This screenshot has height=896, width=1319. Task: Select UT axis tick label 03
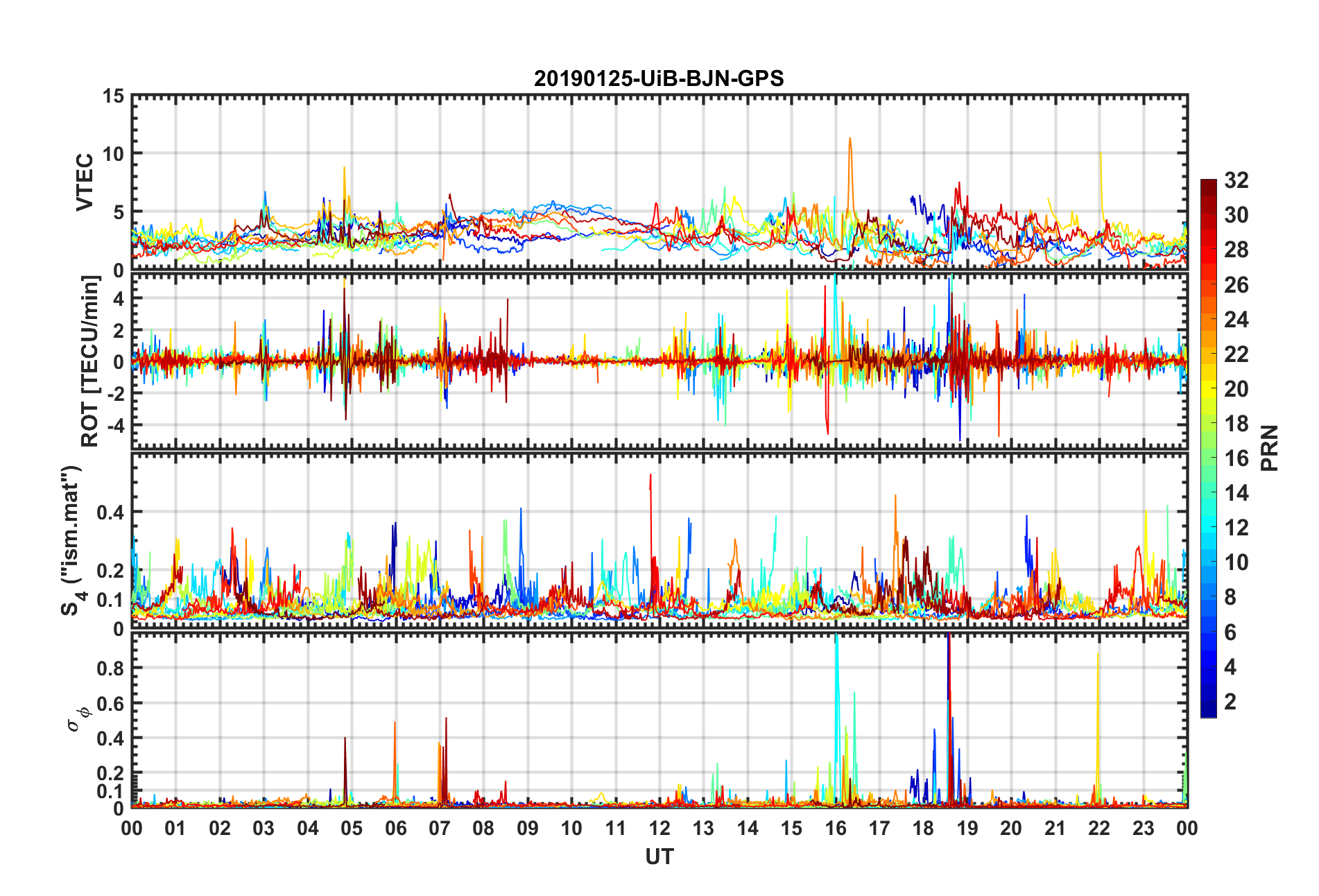[x=264, y=828]
